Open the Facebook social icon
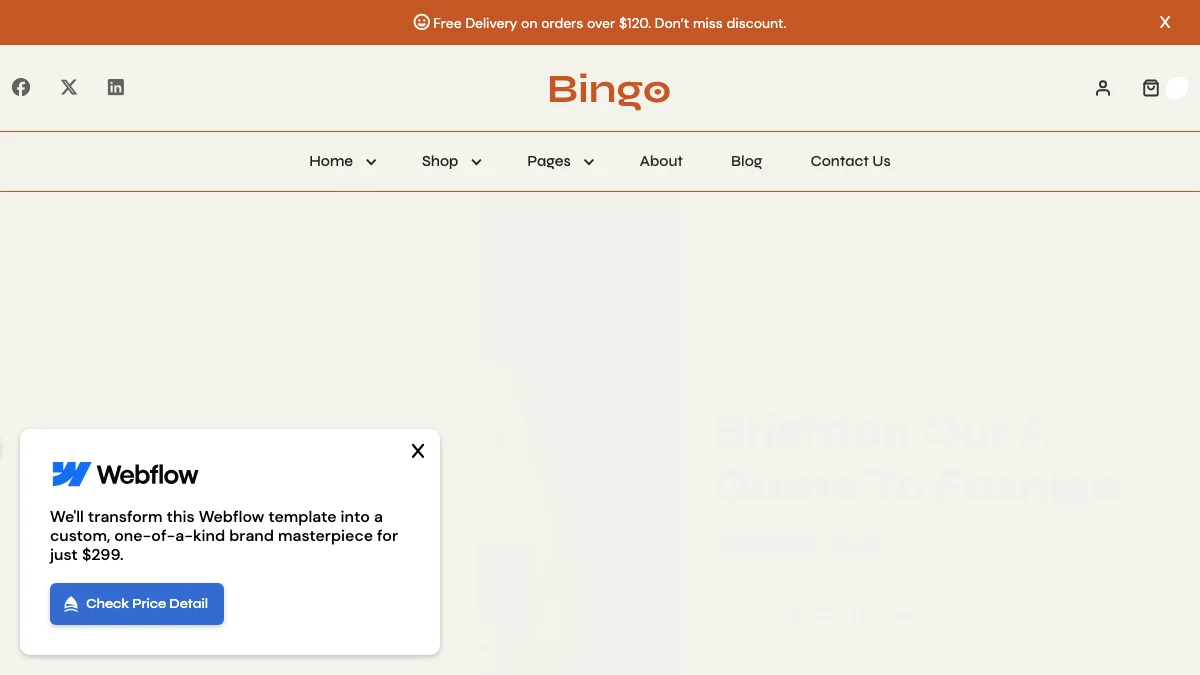1200x675 pixels. click(x=21, y=87)
